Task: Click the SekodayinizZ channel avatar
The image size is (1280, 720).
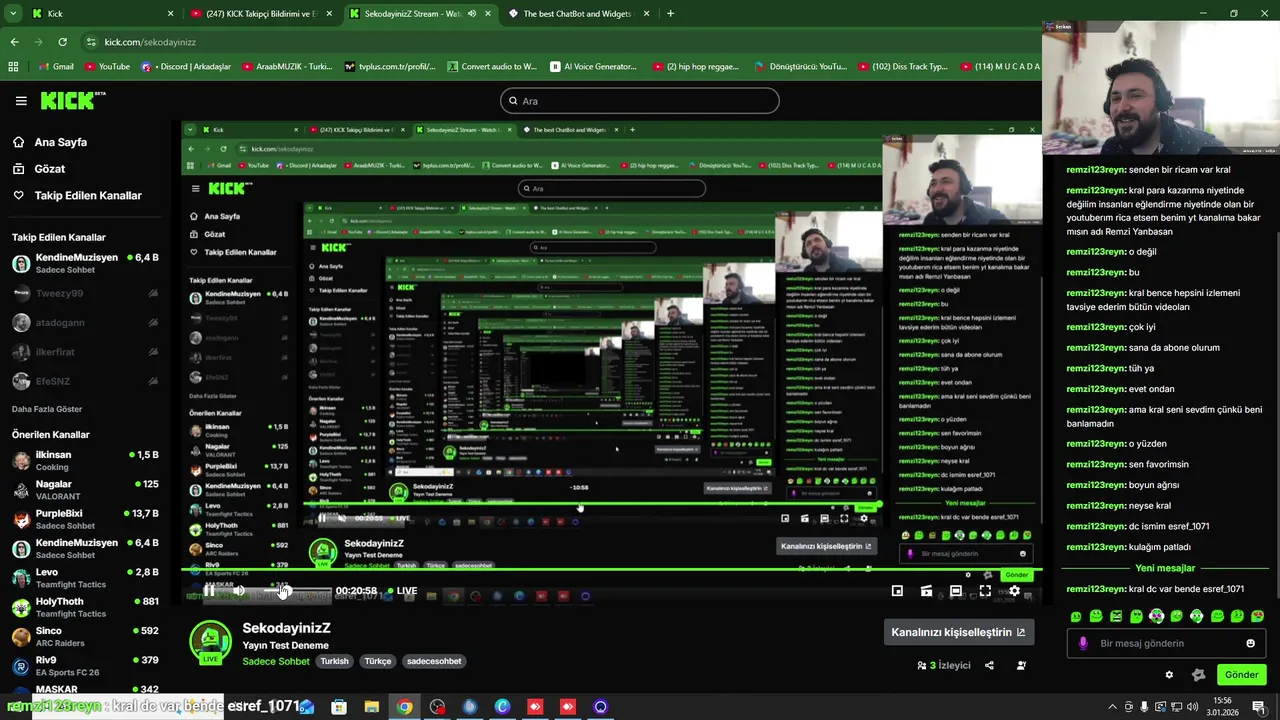Action: (210, 642)
